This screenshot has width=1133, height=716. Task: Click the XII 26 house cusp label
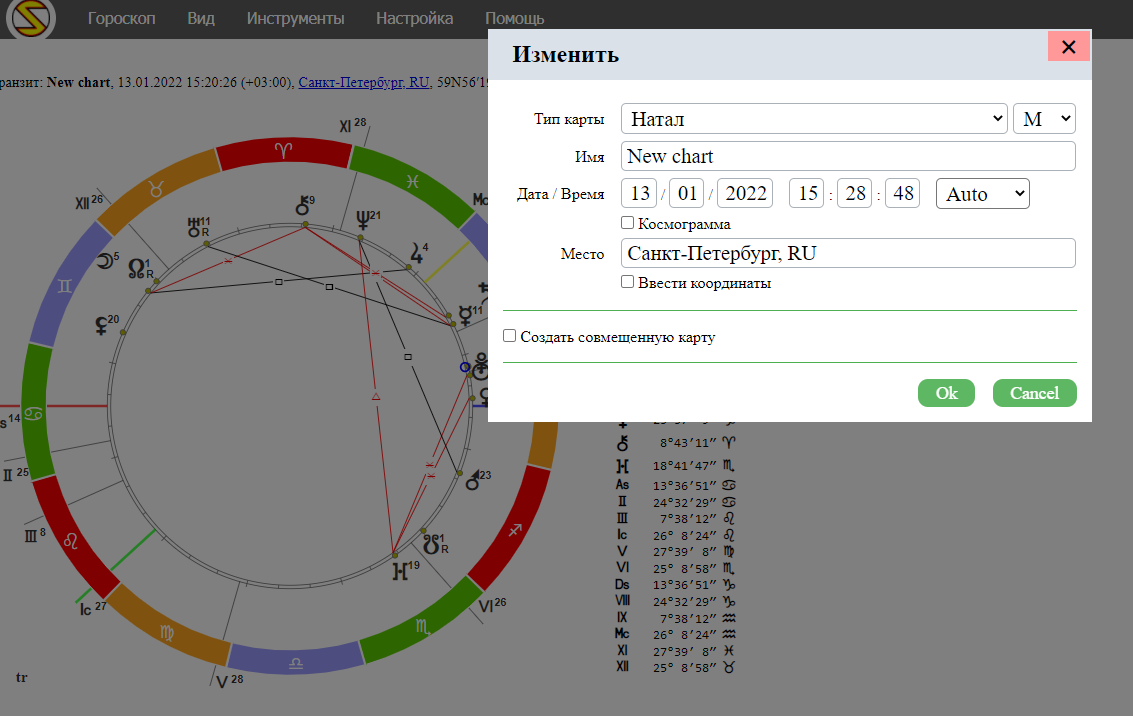point(89,202)
